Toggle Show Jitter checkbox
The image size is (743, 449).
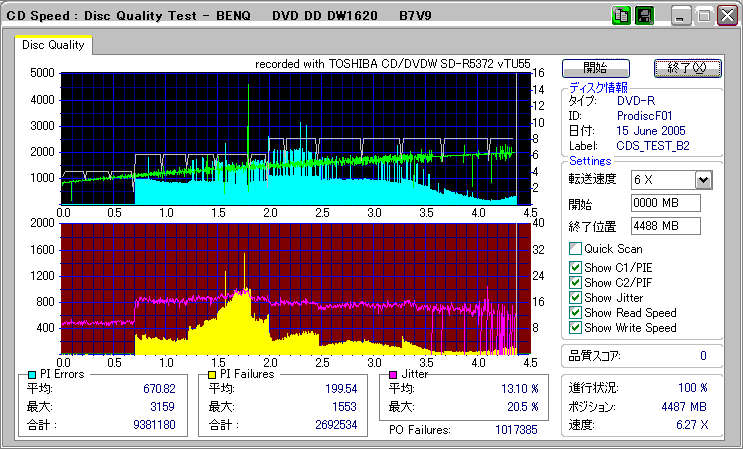(575, 297)
